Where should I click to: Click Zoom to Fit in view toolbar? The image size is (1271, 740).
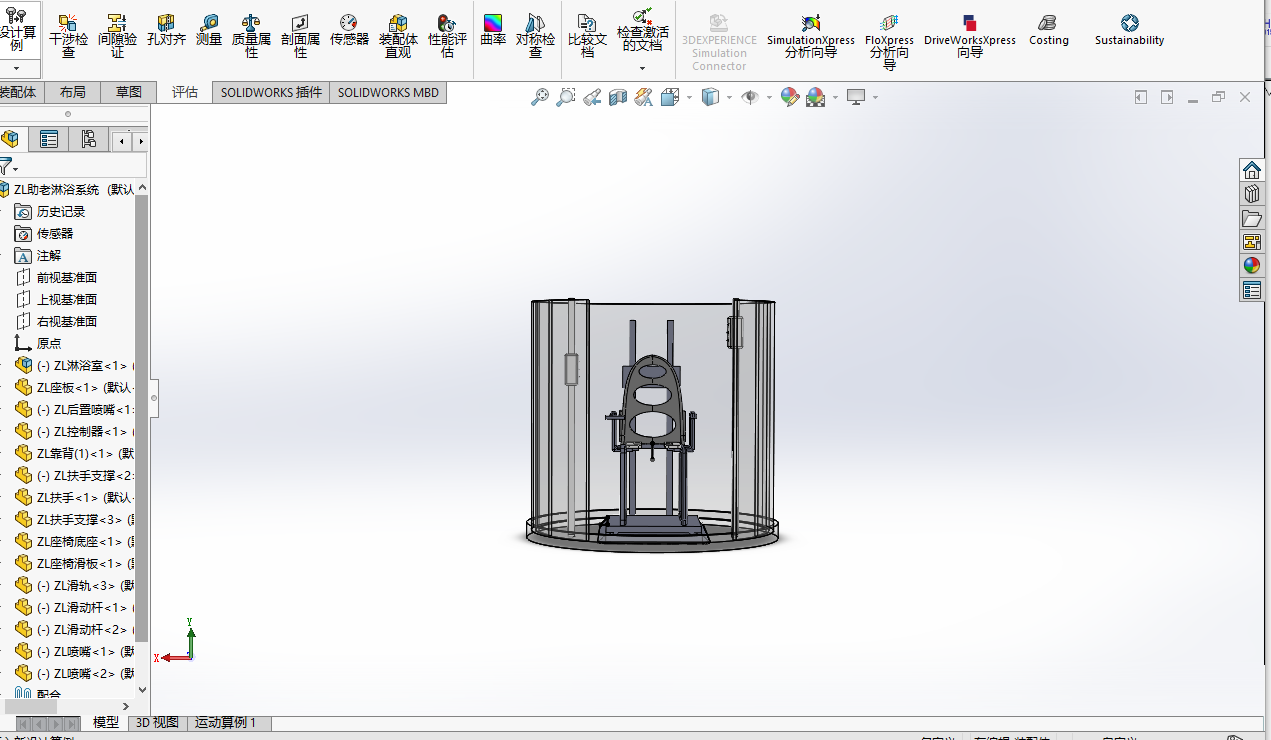(x=540, y=97)
